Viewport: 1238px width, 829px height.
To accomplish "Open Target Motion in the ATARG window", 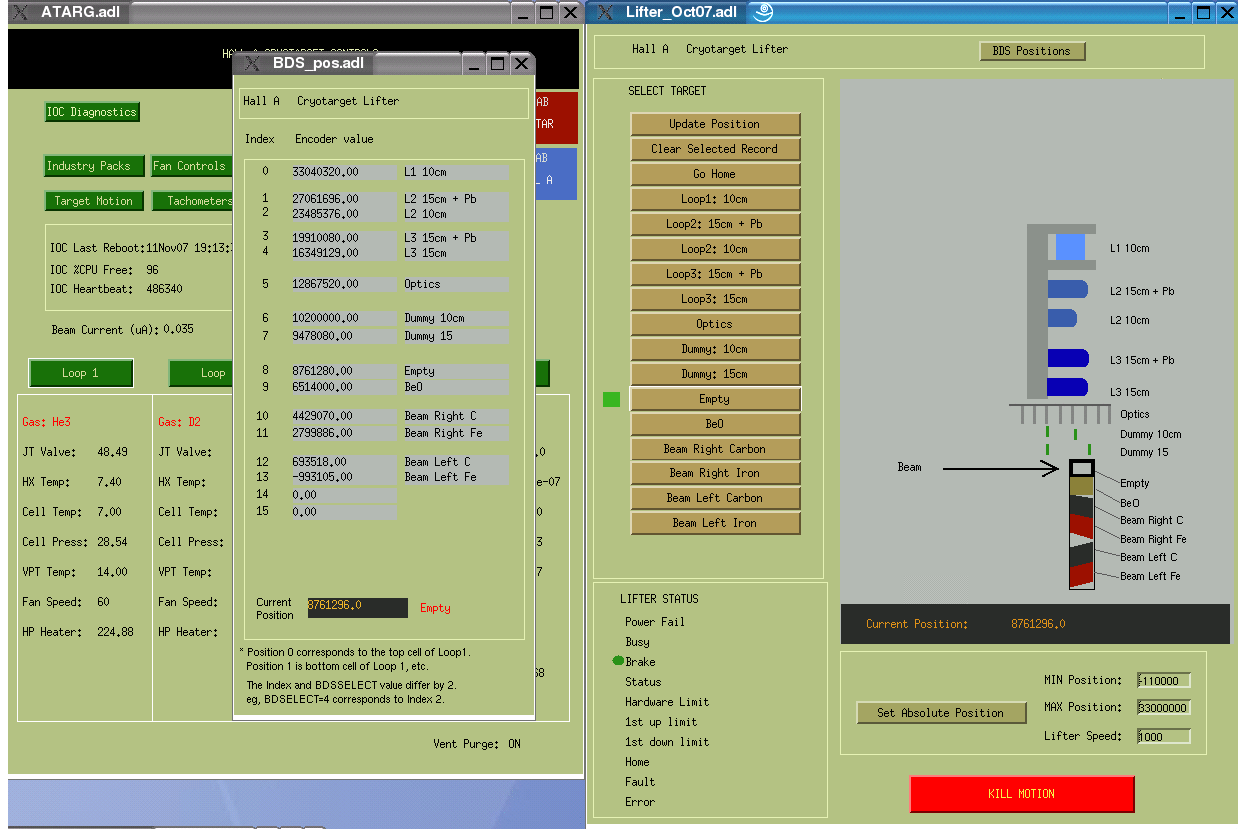I will click(x=94, y=201).
